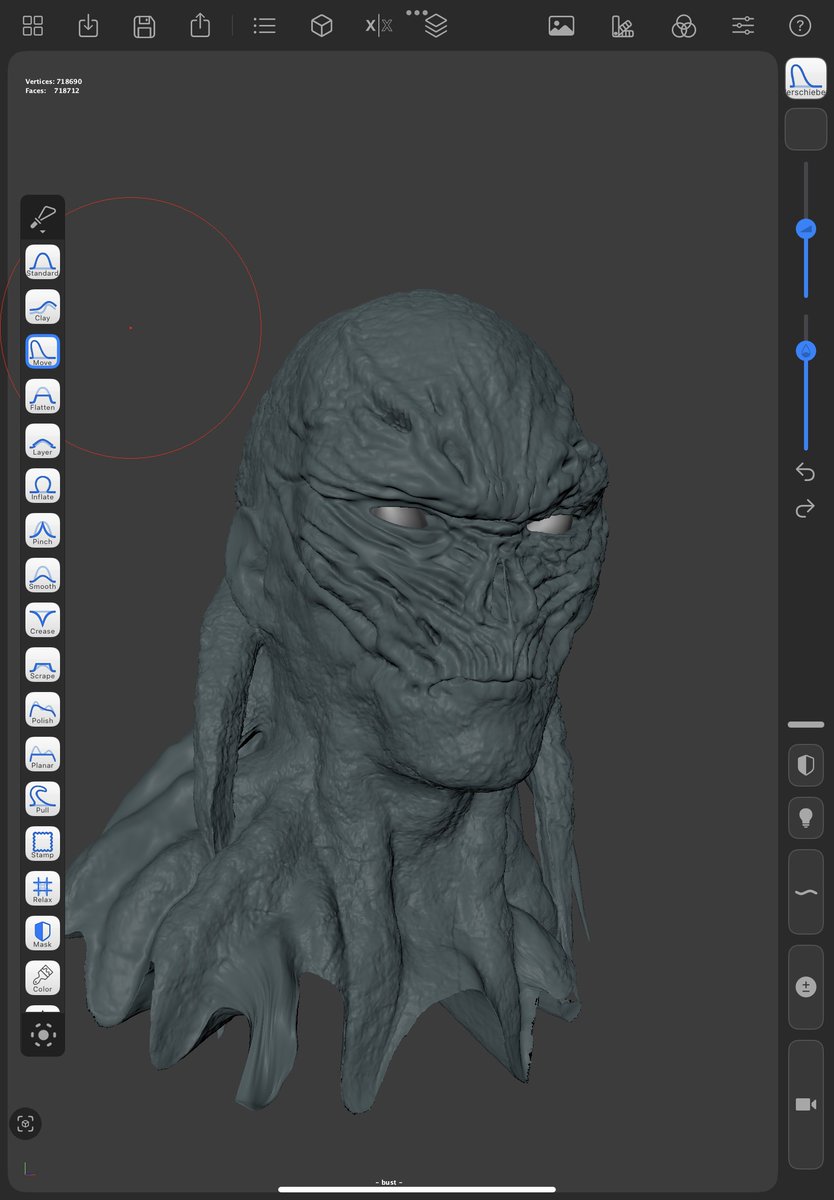The height and width of the screenshot is (1200, 834).
Task: Tap the three dots above toolbar
Action: 417,13
